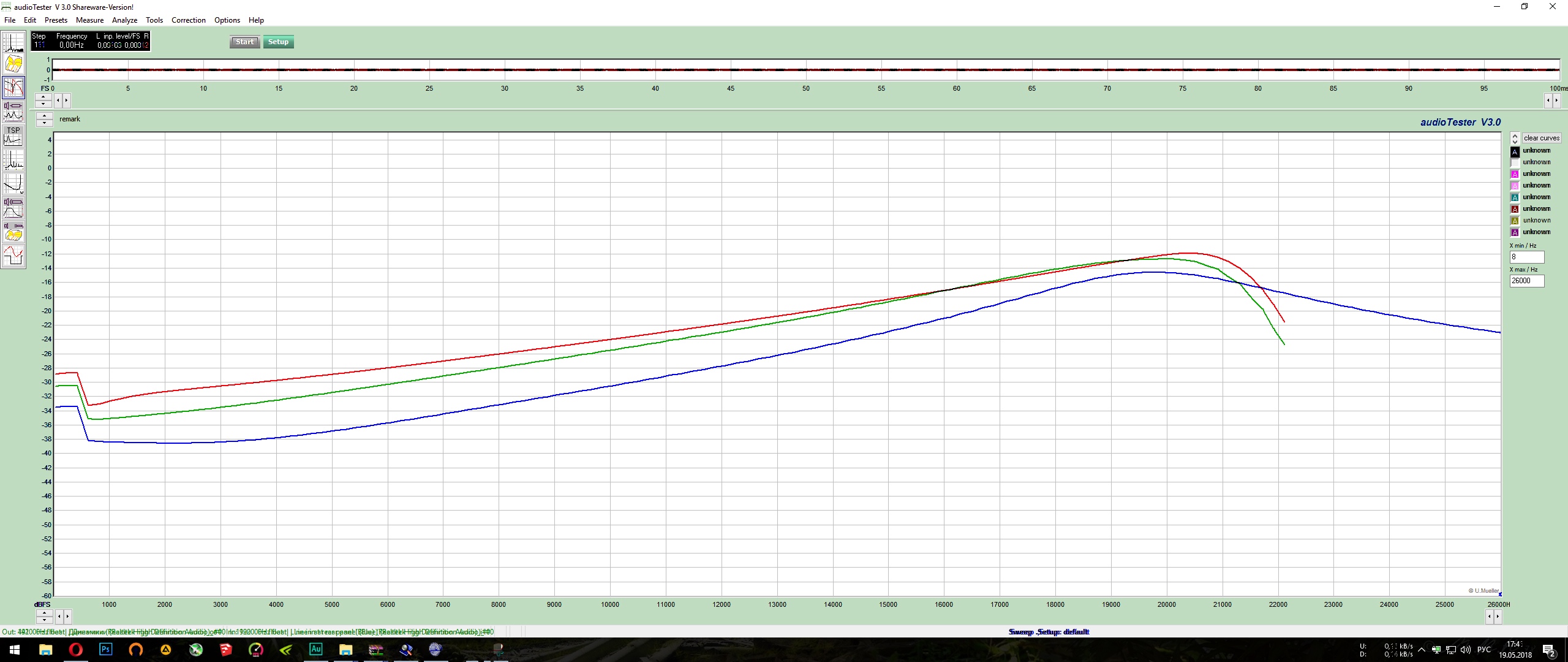Toggle the black curve A visibility box
This screenshot has width=1568, height=662.
(x=1515, y=151)
